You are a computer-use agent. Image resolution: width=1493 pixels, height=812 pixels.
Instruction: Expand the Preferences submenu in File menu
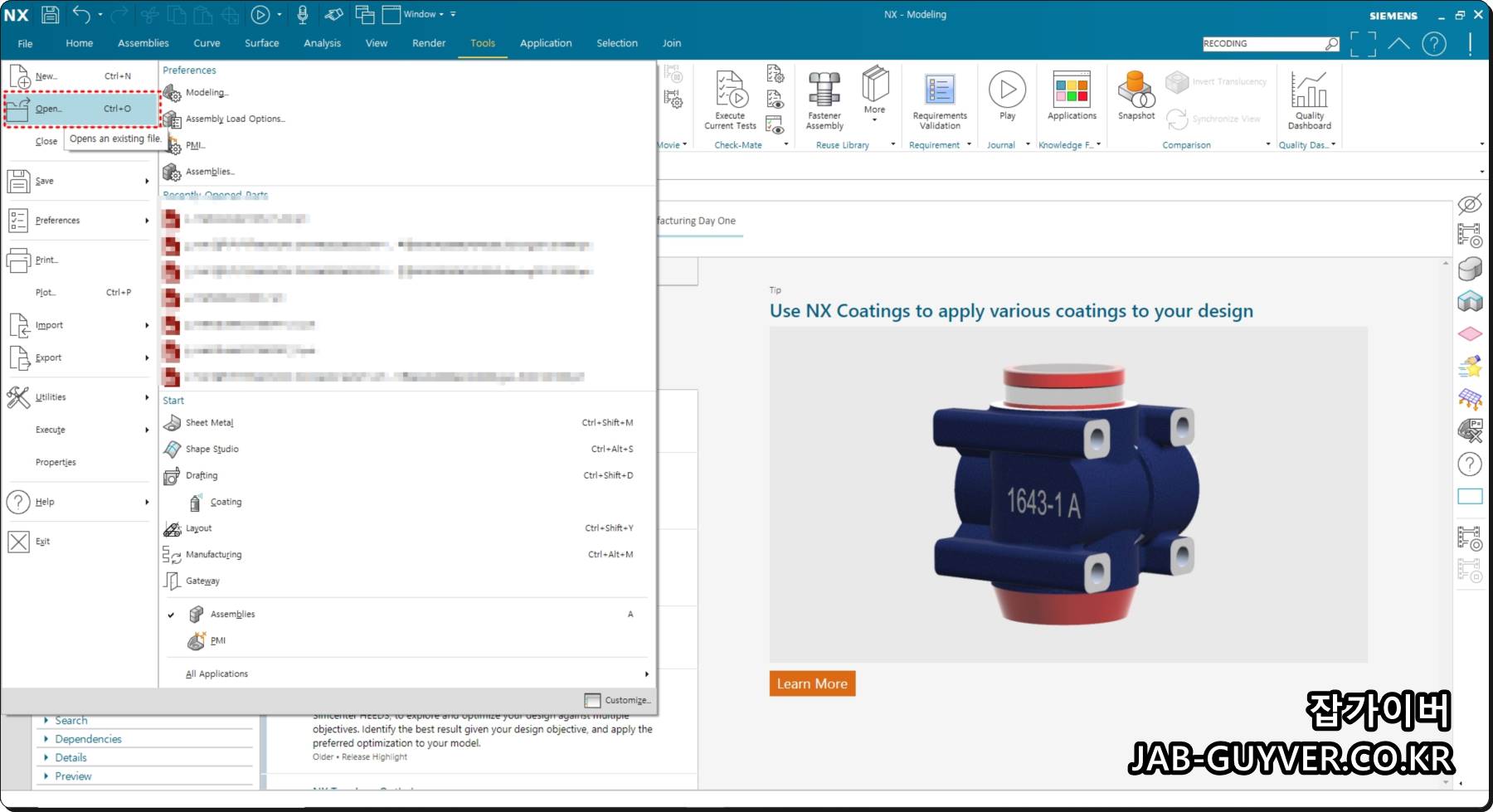[80, 221]
